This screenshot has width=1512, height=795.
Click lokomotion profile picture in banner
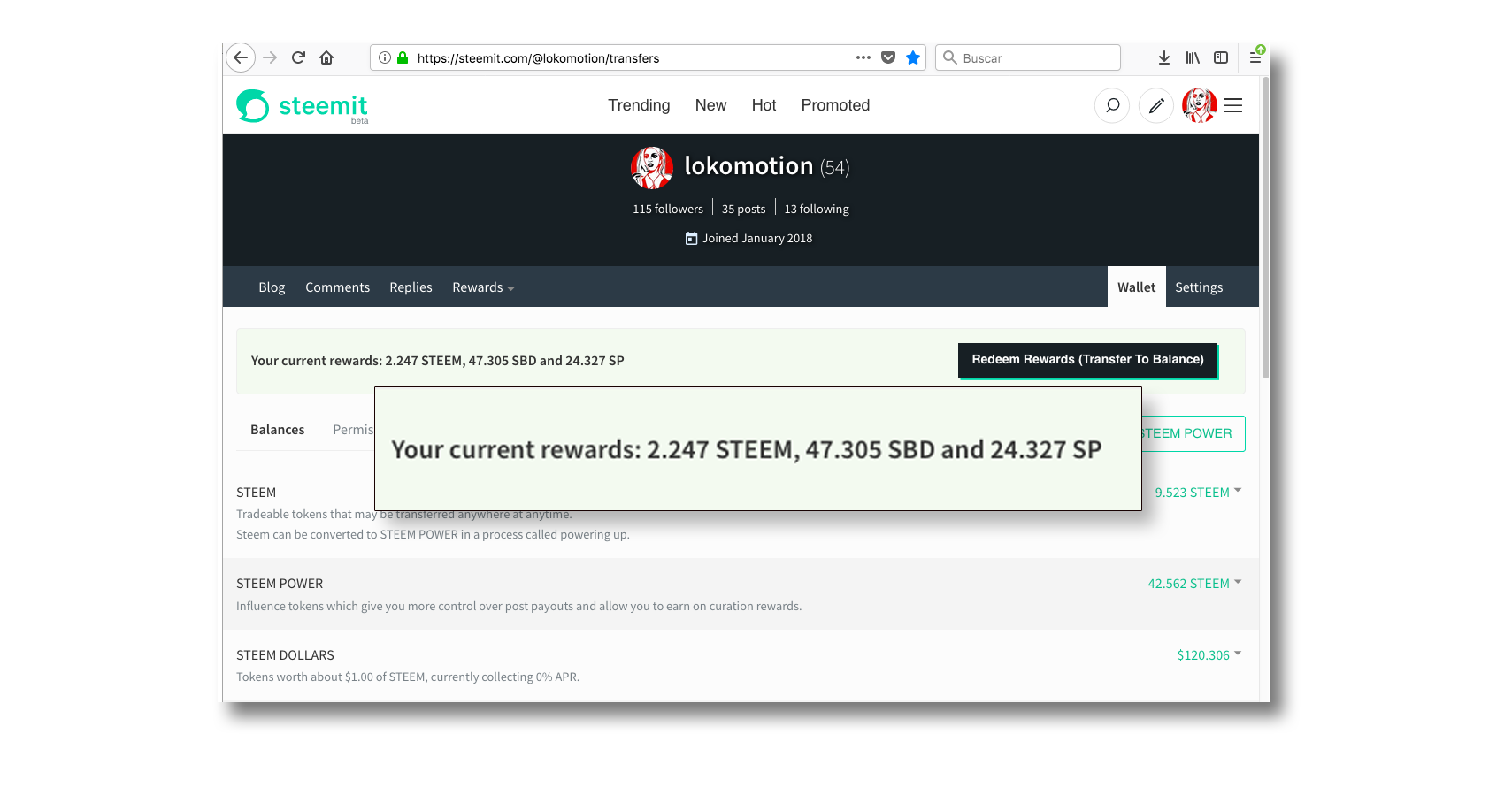coord(652,168)
